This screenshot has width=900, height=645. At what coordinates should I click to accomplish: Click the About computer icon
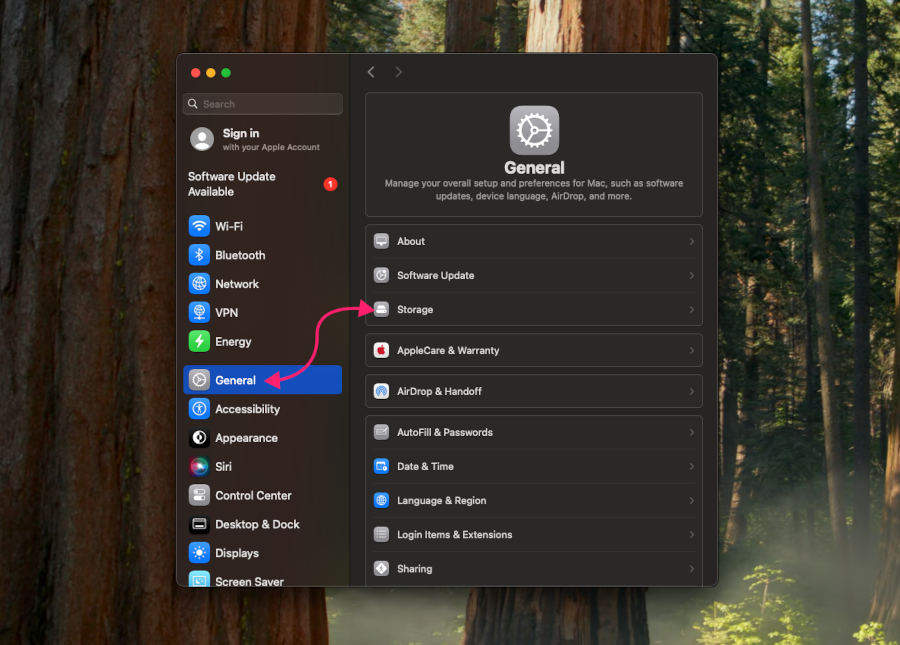[x=381, y=241]
